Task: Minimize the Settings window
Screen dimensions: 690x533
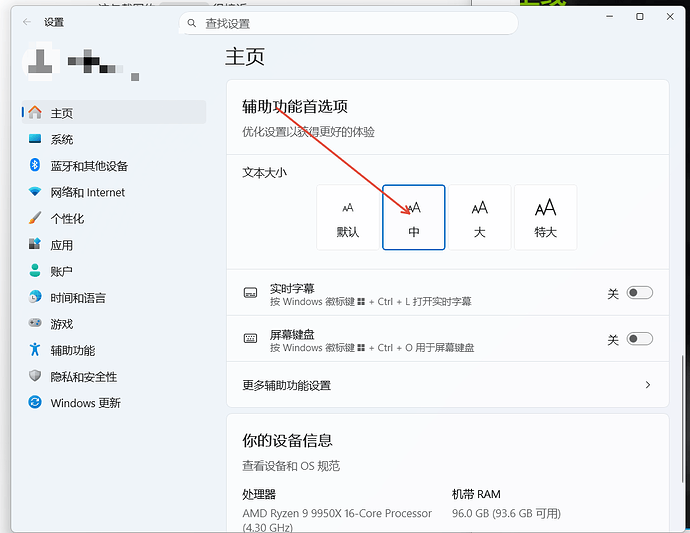Action: pos(609,17)
